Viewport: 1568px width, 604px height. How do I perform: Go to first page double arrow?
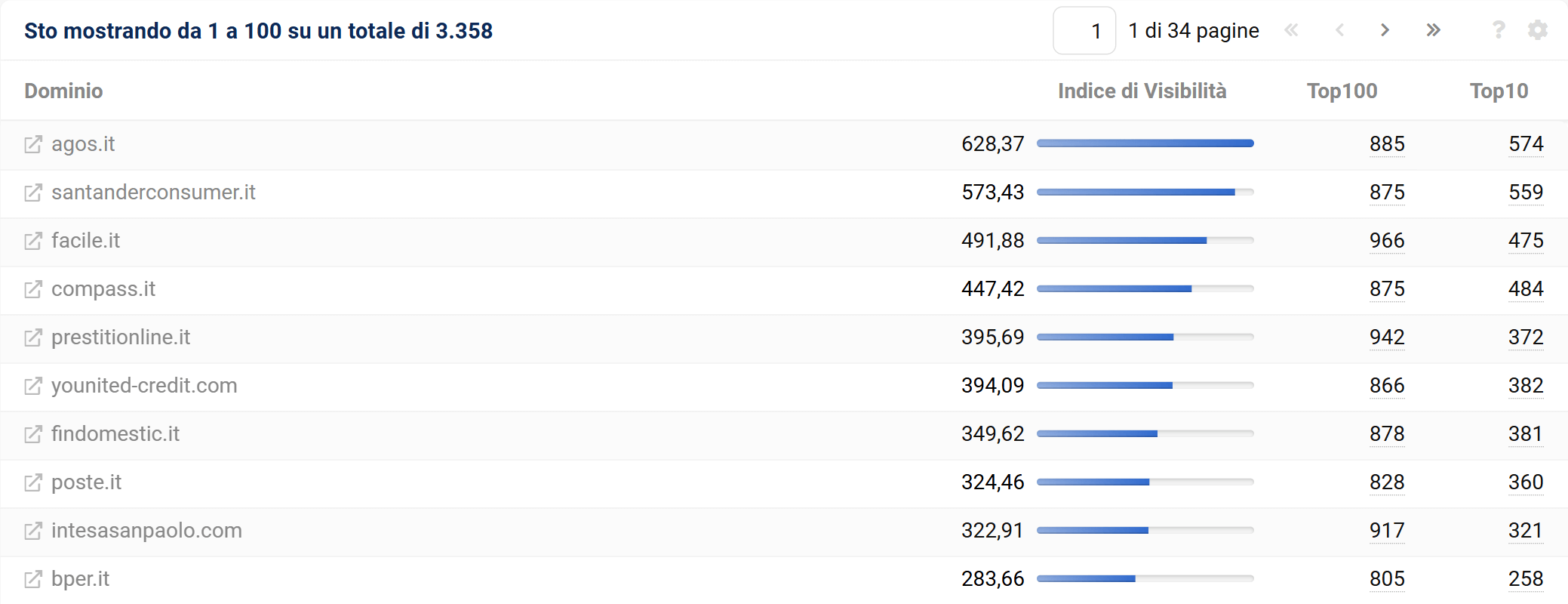pos(1291,30)
